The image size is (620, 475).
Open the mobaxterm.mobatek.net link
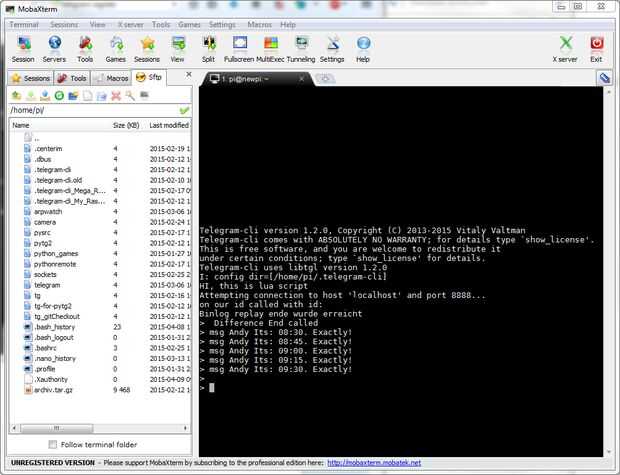click(x=374, y=462)
